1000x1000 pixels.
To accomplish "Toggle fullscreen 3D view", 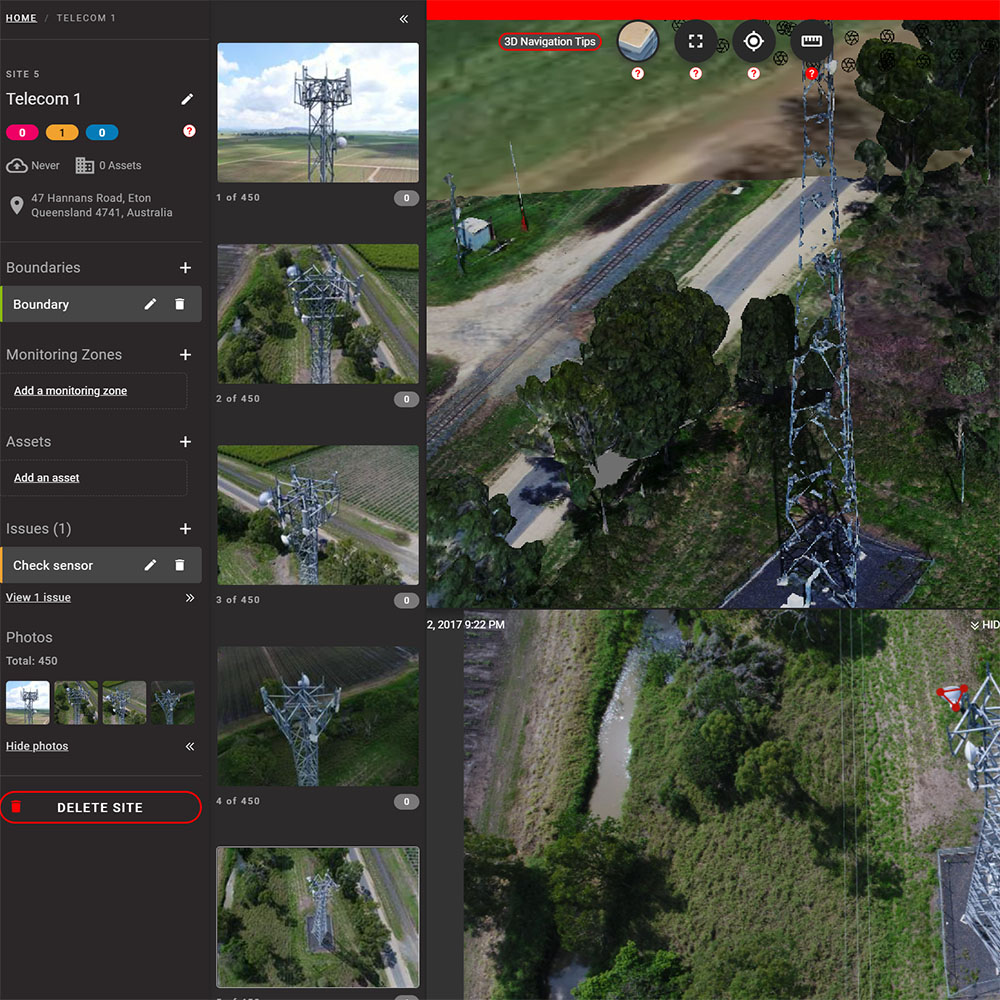I will pos(696,41).
